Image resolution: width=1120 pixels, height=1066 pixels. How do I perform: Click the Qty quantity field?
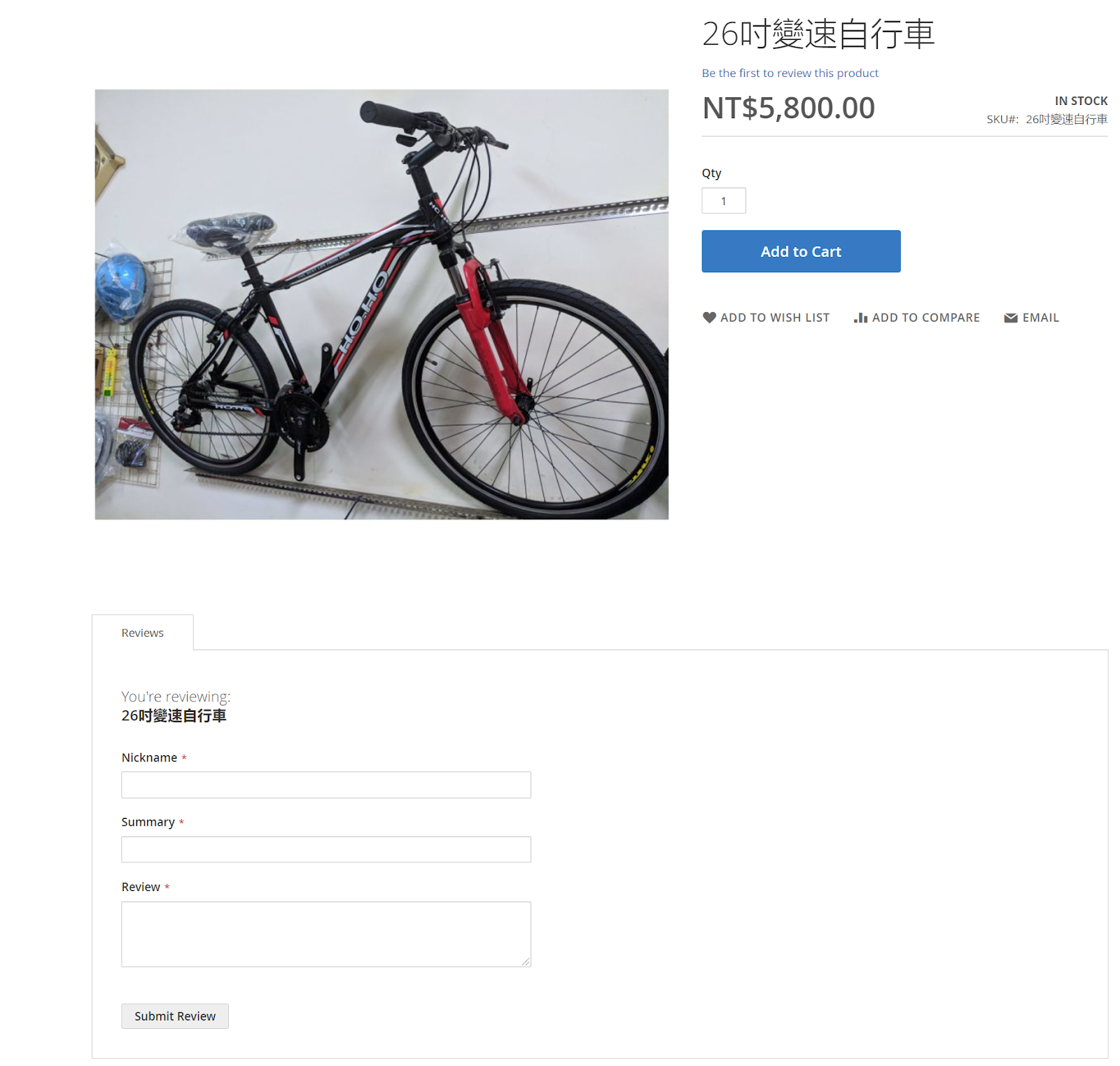coord(724,201)
